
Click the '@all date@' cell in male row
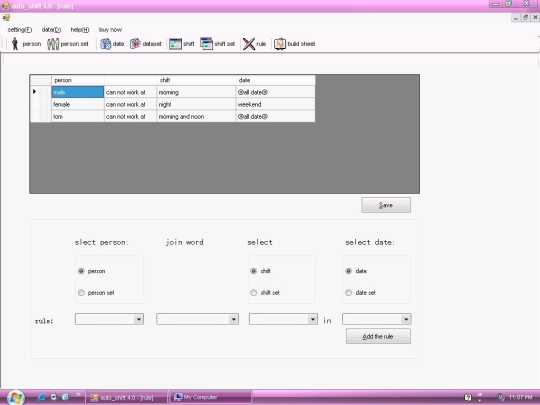tap(276, 92)
